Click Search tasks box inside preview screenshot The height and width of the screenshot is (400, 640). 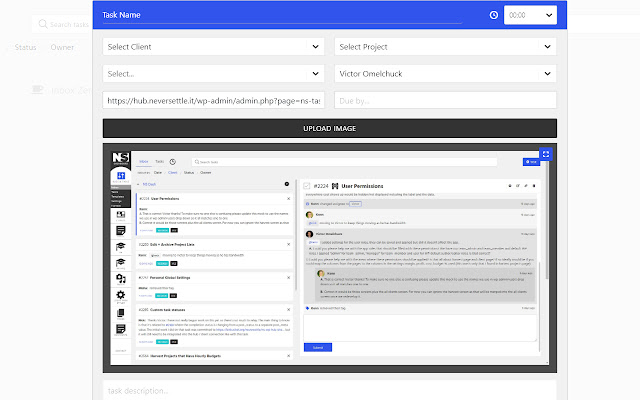pyautogui.click(x=344, y=162)
